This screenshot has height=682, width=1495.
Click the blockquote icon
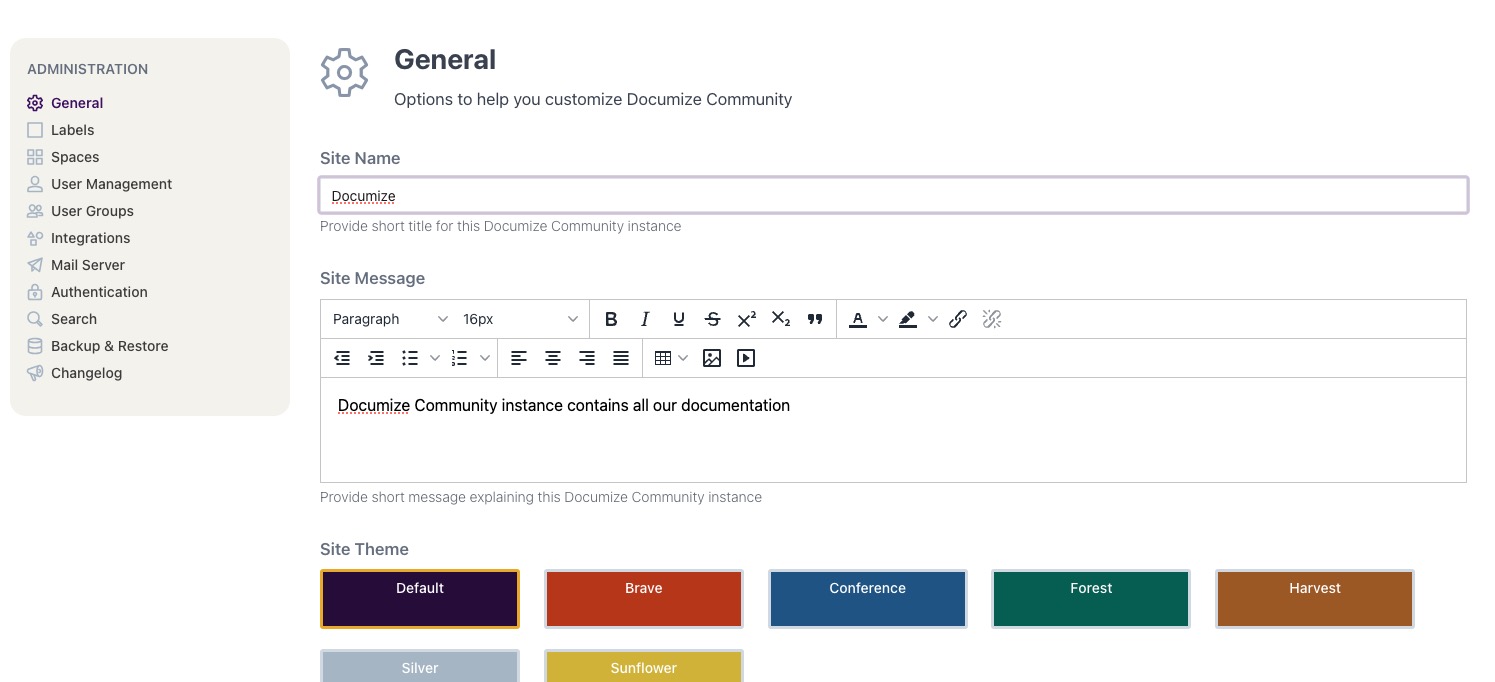click(x=815, y=319)
